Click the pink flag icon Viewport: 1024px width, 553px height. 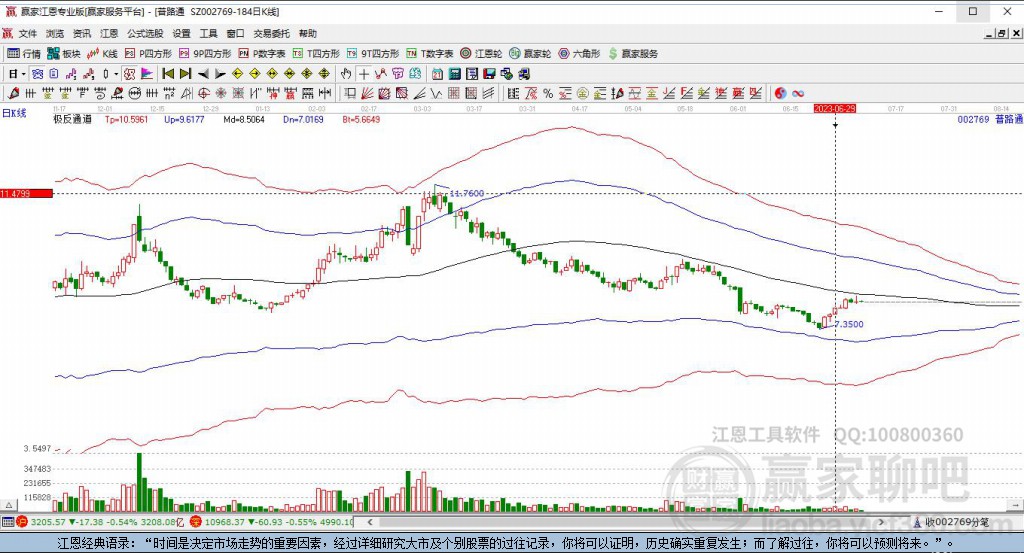[x=146, y=74]
